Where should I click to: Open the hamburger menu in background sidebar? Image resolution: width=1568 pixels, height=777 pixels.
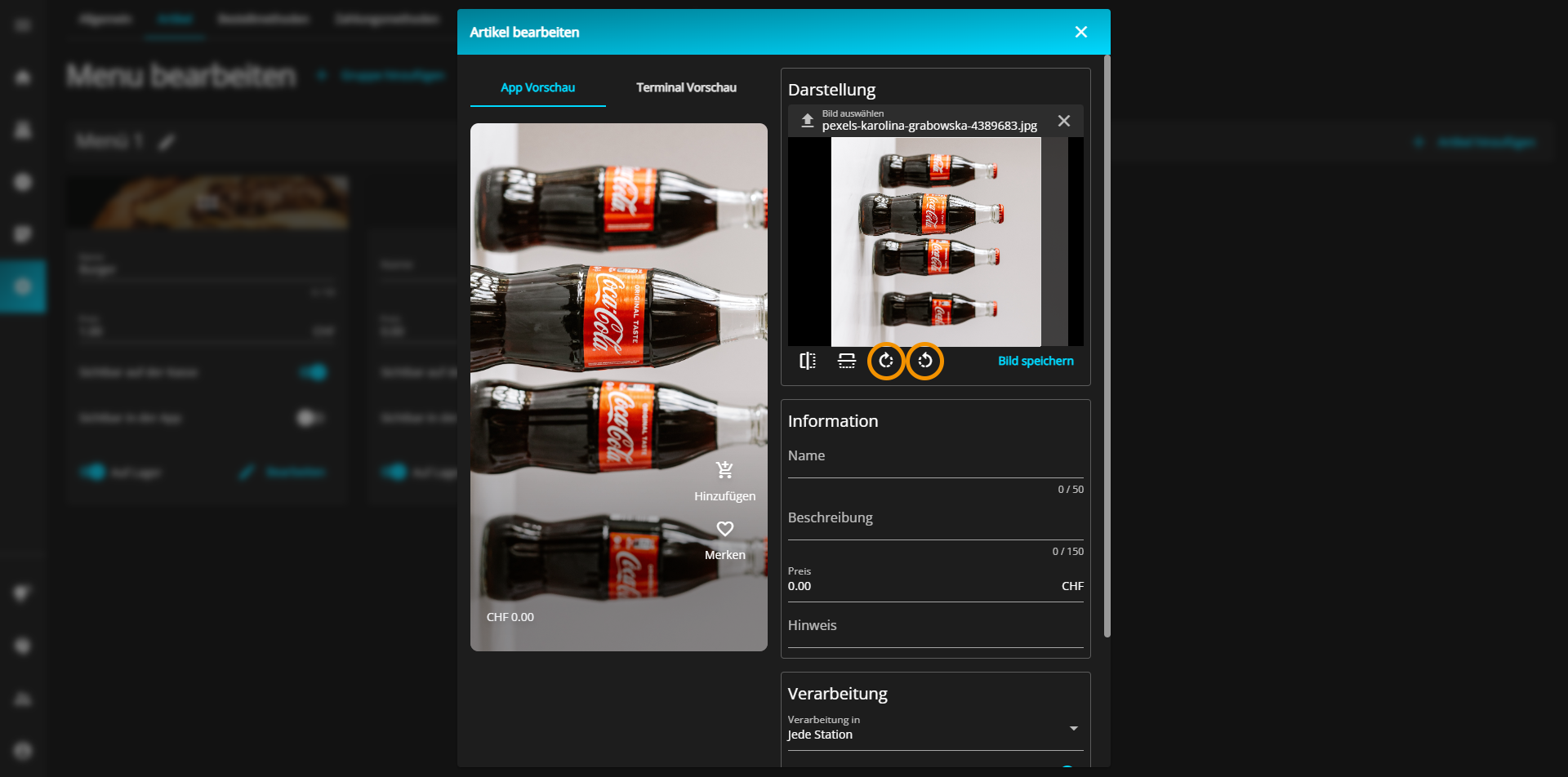23,24
